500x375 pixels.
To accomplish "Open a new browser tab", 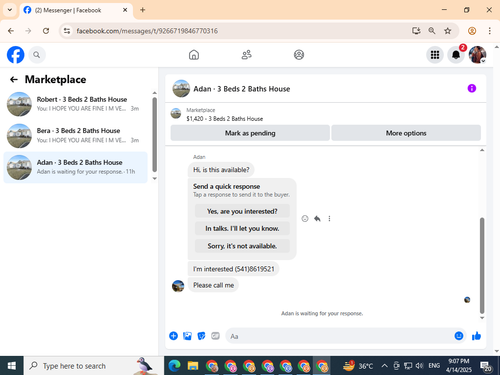I will point(143,10).
